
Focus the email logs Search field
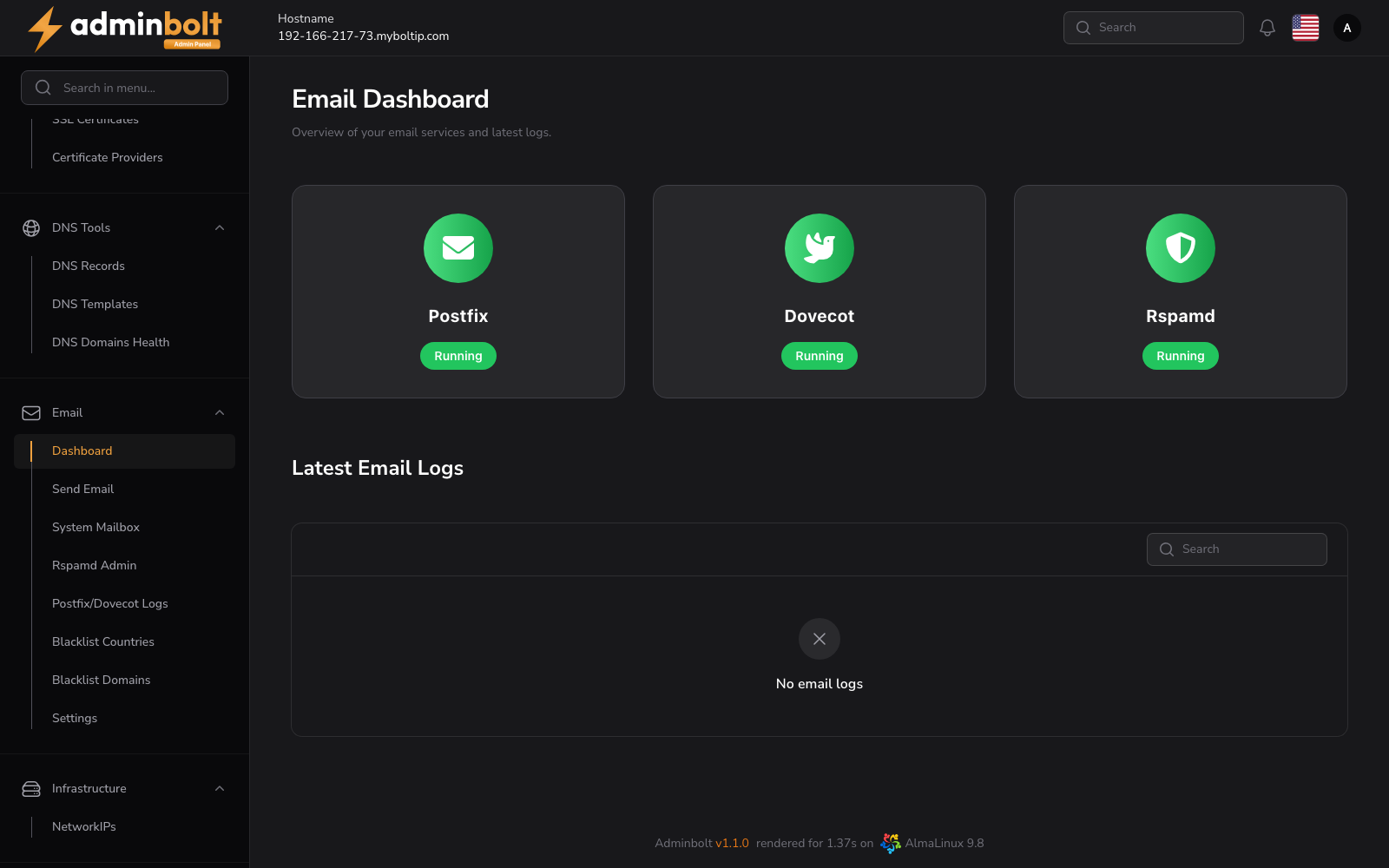pos(1237,549)
